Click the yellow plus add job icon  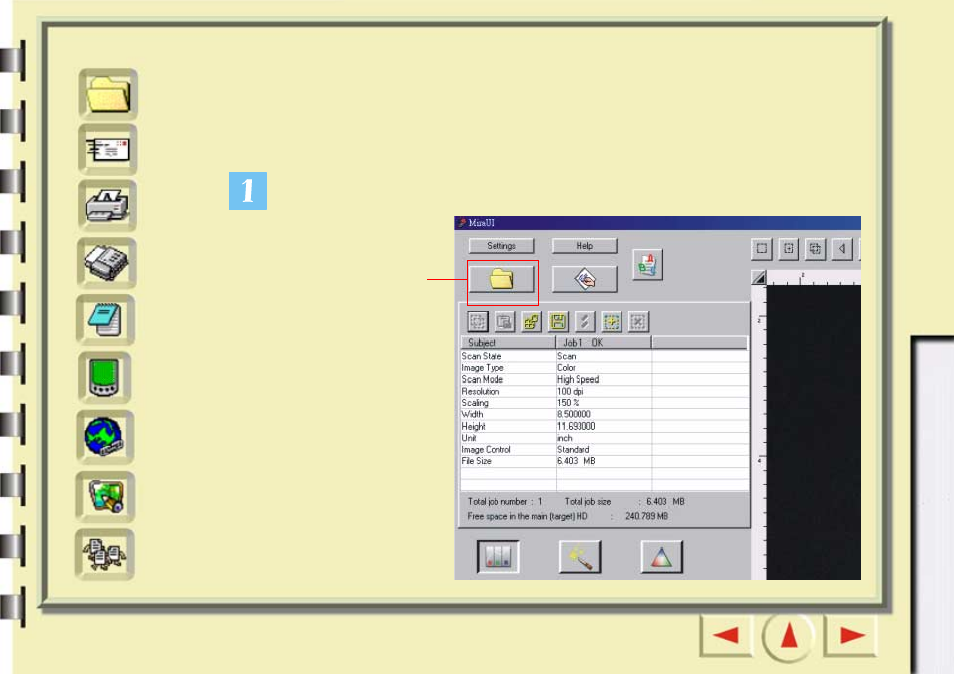(x=611, y=321)
